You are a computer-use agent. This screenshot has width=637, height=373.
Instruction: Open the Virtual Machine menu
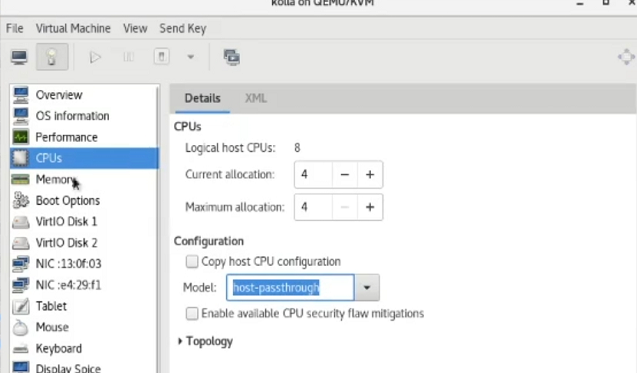73,28
